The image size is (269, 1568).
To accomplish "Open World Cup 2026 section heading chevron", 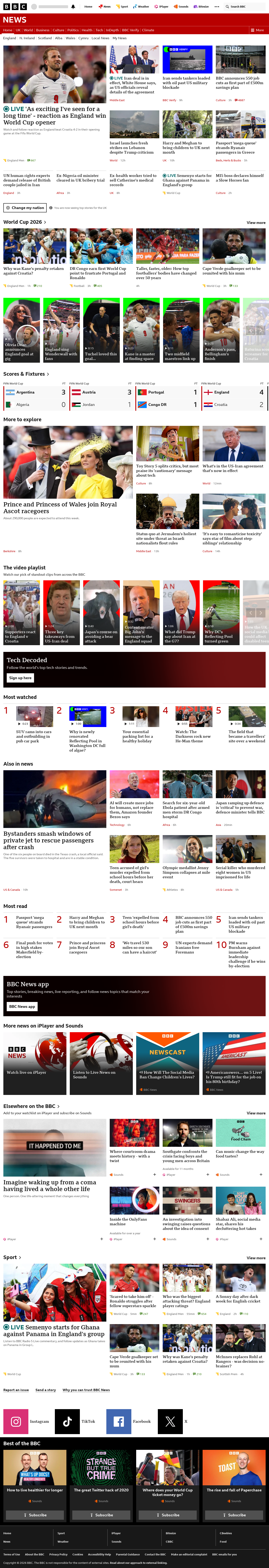I will [45, 222].
